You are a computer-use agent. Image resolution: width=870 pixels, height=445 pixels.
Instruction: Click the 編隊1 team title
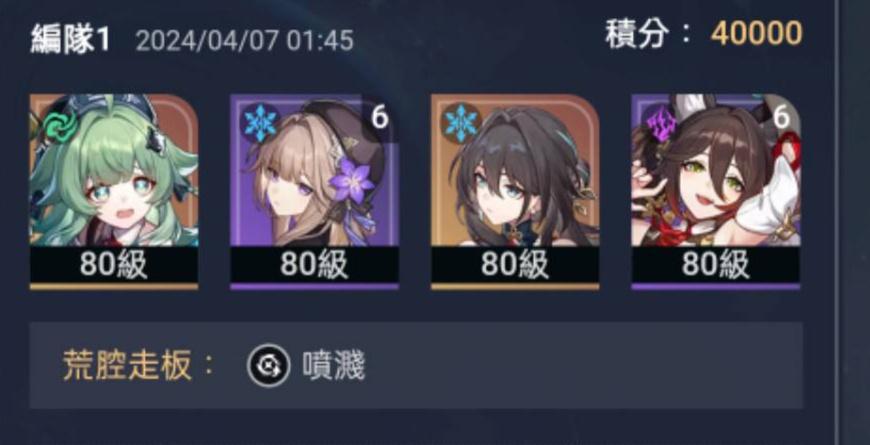point(70,41)
